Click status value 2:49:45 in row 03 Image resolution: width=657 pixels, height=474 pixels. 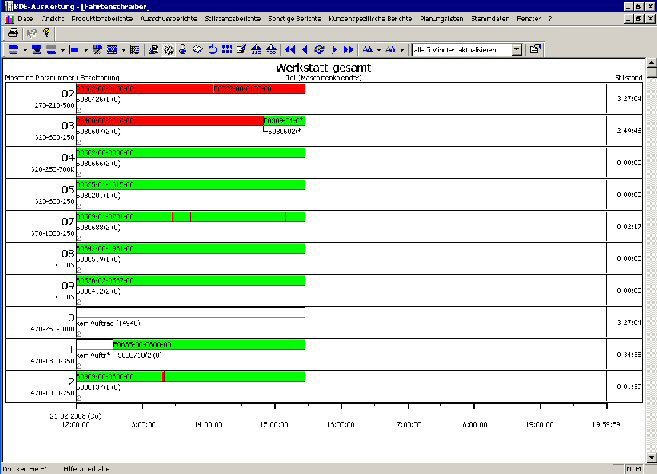click(629, 130)
